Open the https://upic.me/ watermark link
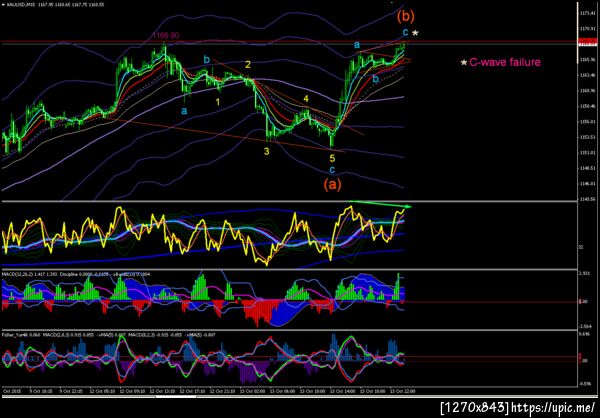The height and width of the screenshot is (418, 600). (553, 408)
